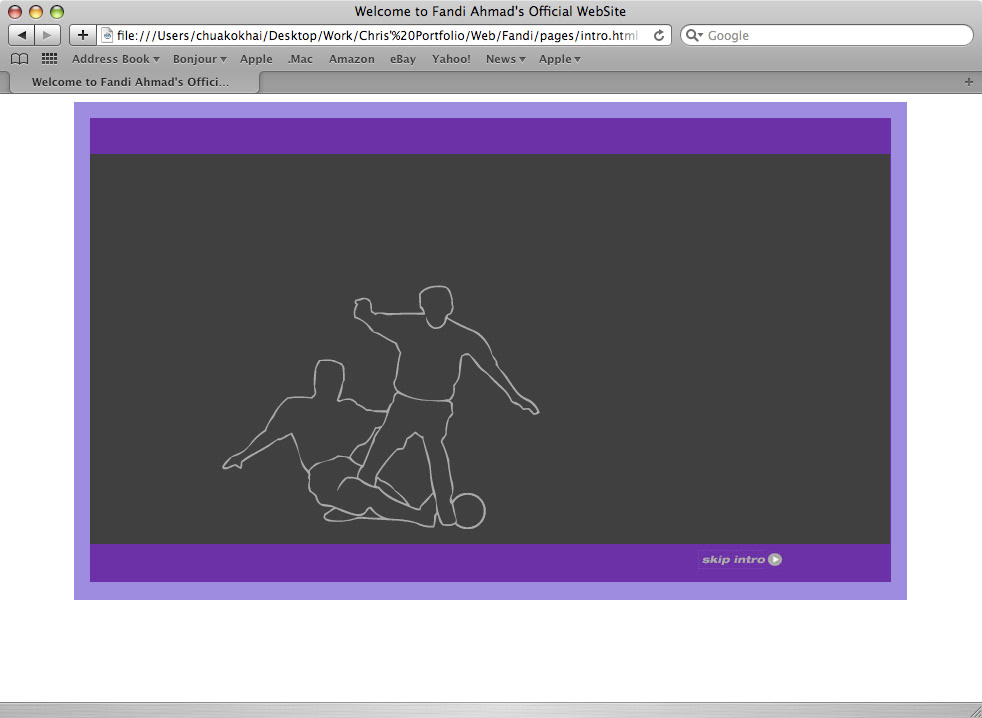Screen dimensions: 982x718
Task: Reload the page with the refresh icon
Action: (x=659, y=36)
